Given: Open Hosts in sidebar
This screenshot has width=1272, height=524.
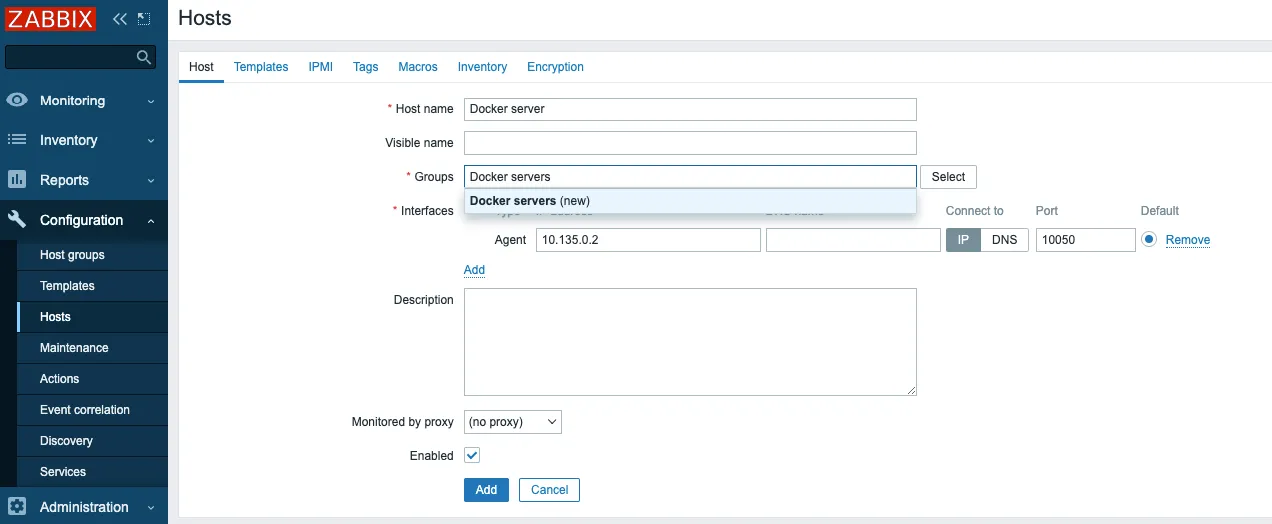Looking at the screenshot, I should [x=92, y=317].
